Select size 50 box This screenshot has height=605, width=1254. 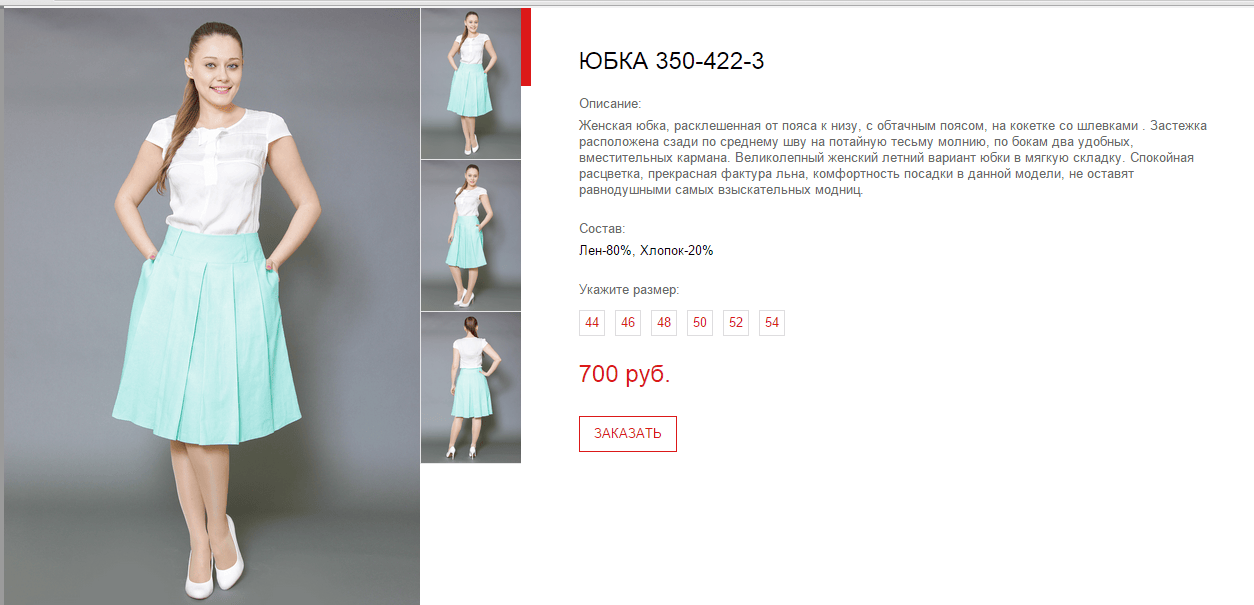pyautogui.click(x=700, y=323)
